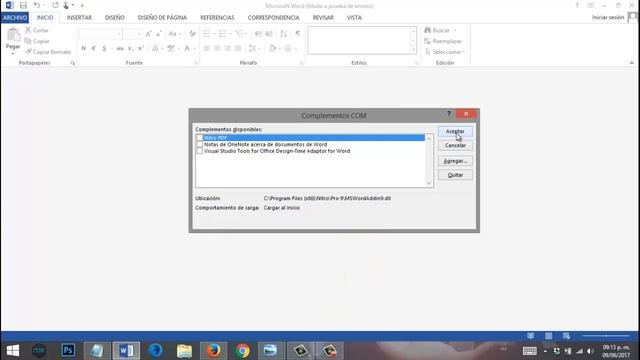Click the clear formatting eraser icon
640x360 pixels.
(x=192, y=34)
